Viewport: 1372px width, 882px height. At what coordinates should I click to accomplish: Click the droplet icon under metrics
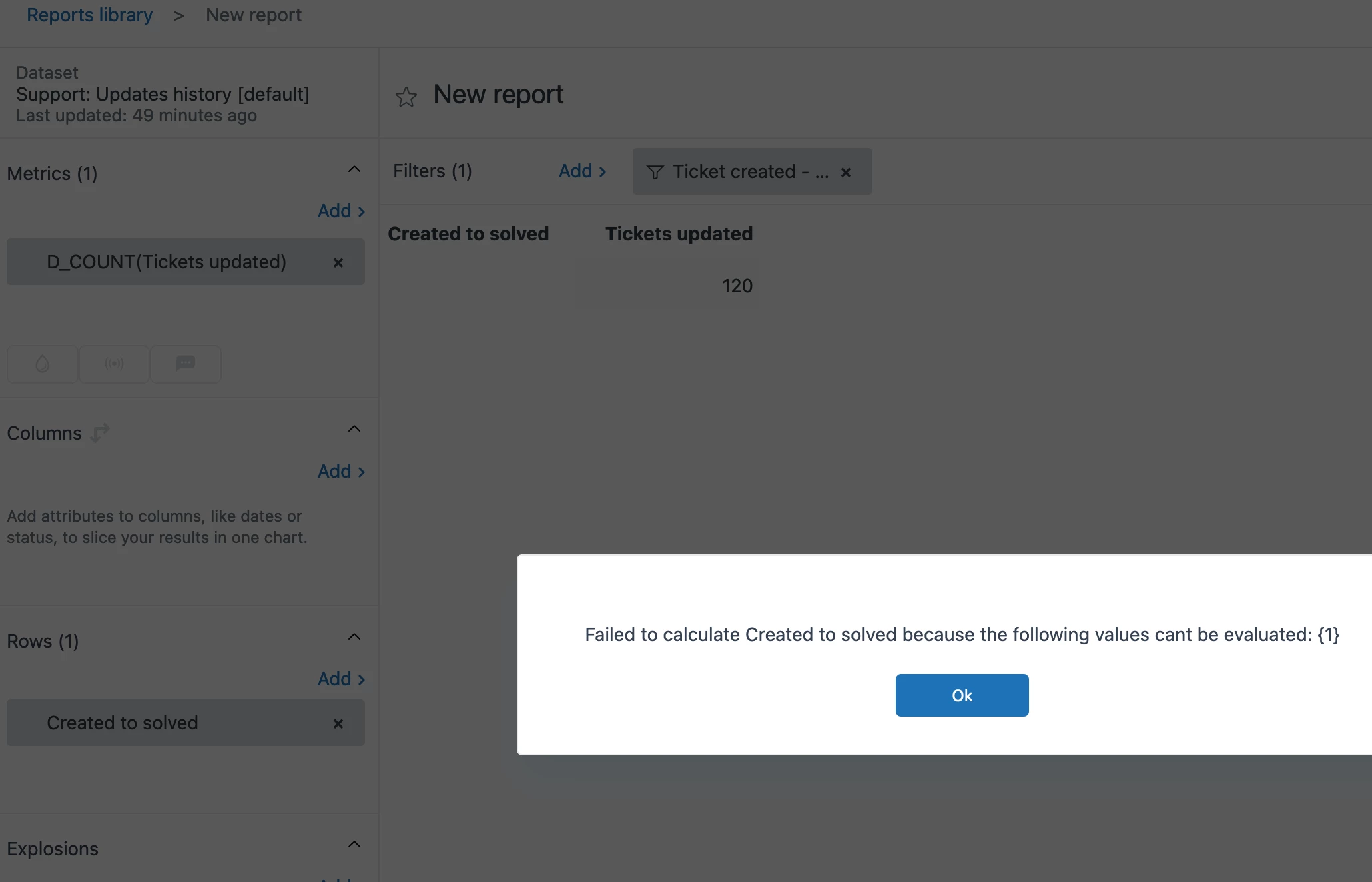pos(43,364)
